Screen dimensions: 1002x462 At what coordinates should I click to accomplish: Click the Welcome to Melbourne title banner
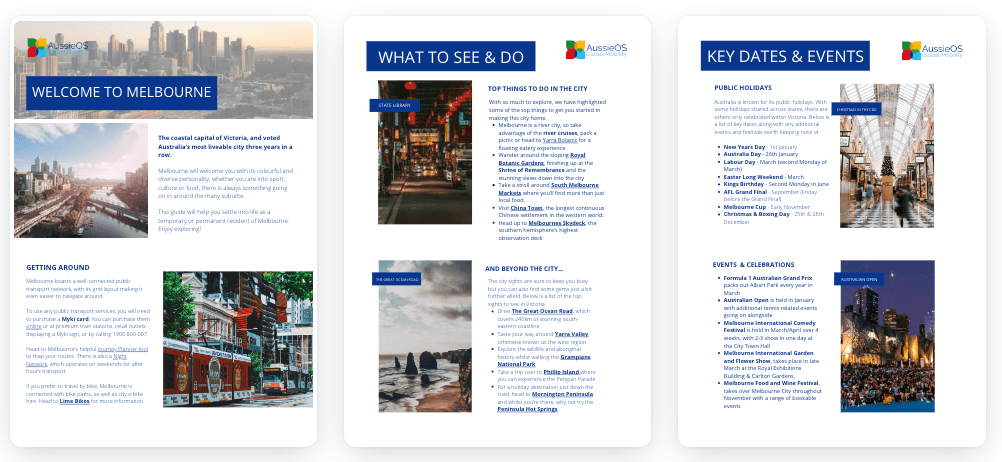pos(120,93)
